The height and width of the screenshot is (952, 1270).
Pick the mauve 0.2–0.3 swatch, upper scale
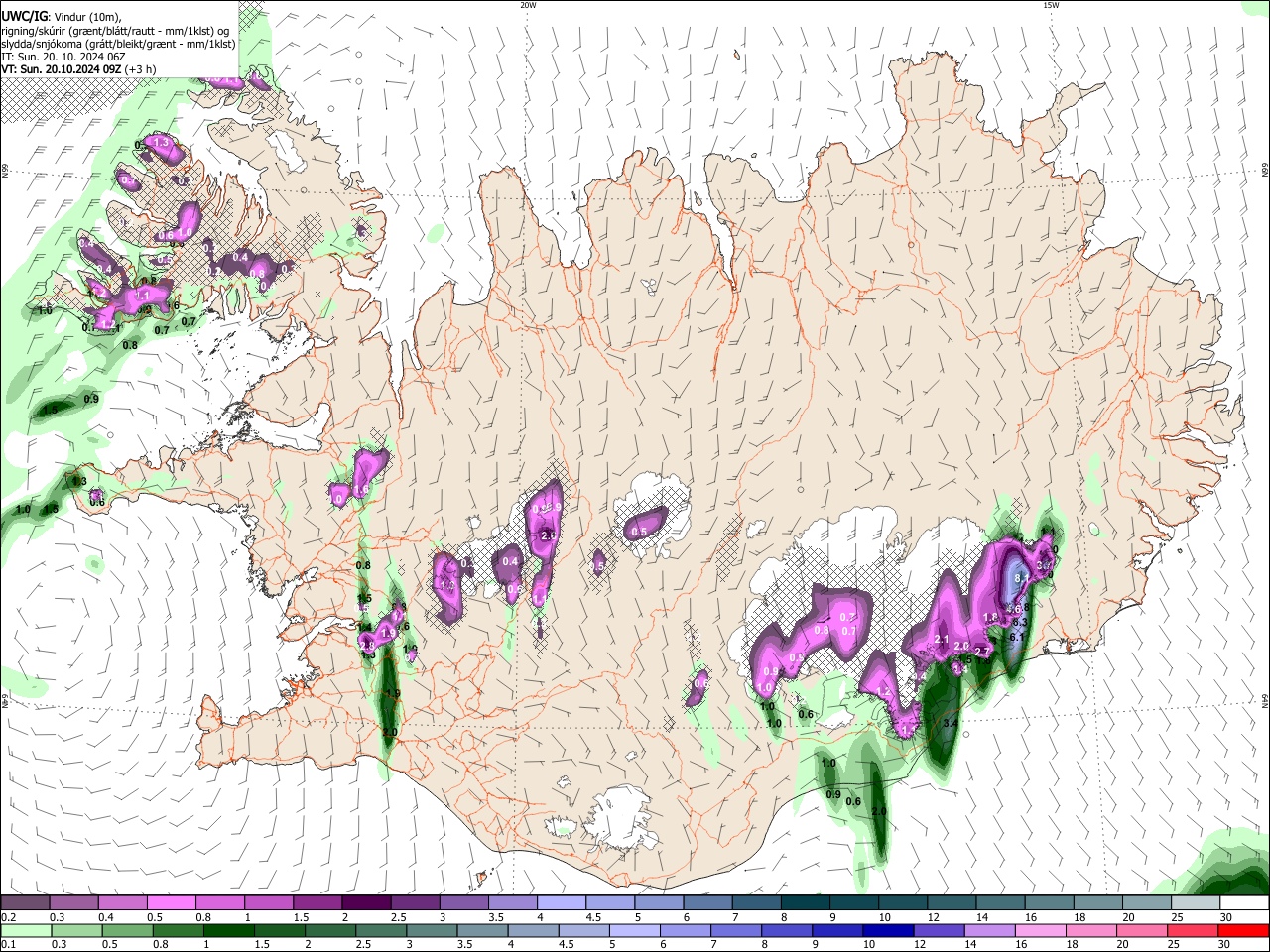(25, 902)
